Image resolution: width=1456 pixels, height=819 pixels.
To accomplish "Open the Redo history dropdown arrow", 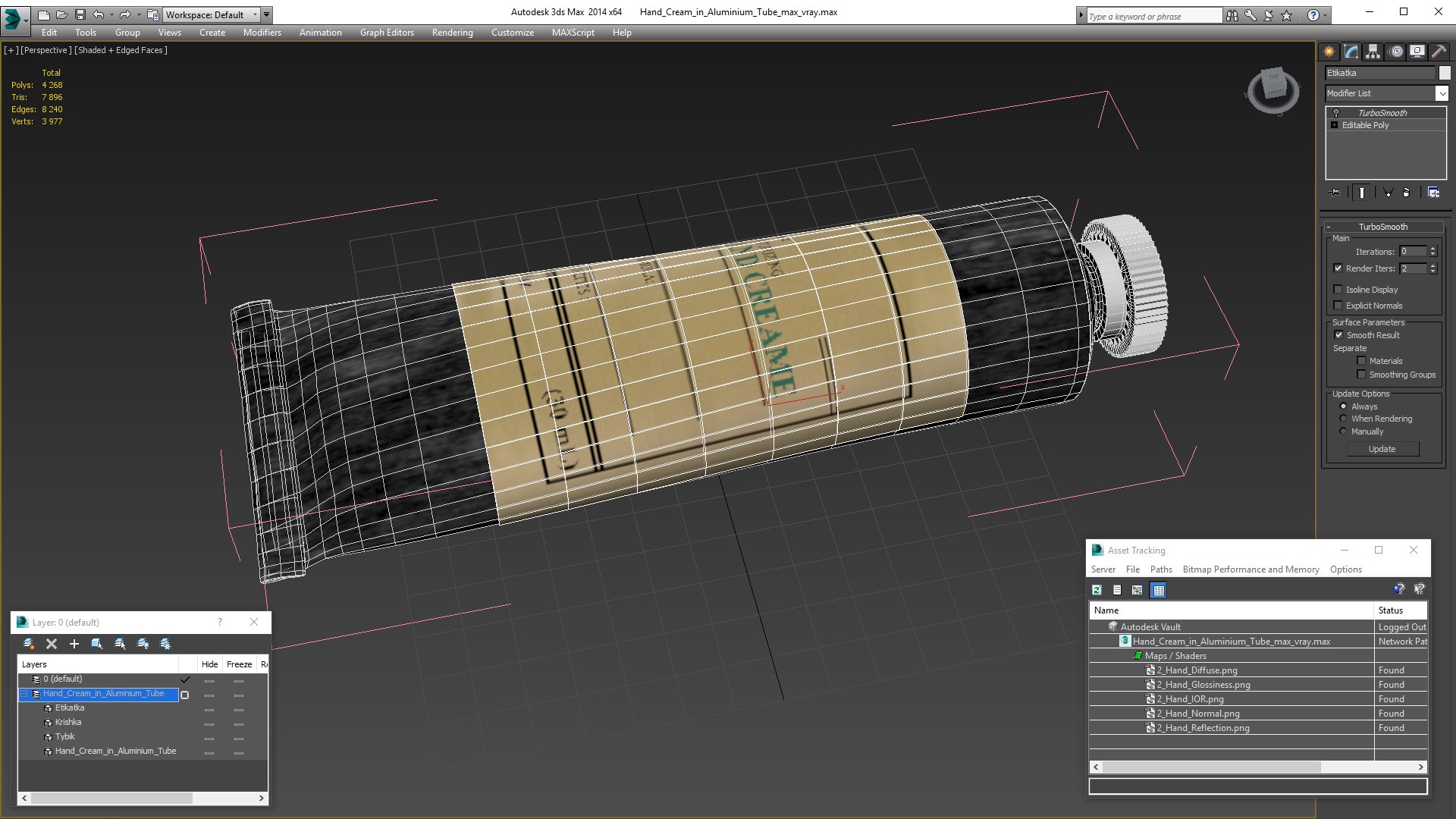I will point(138,14).
